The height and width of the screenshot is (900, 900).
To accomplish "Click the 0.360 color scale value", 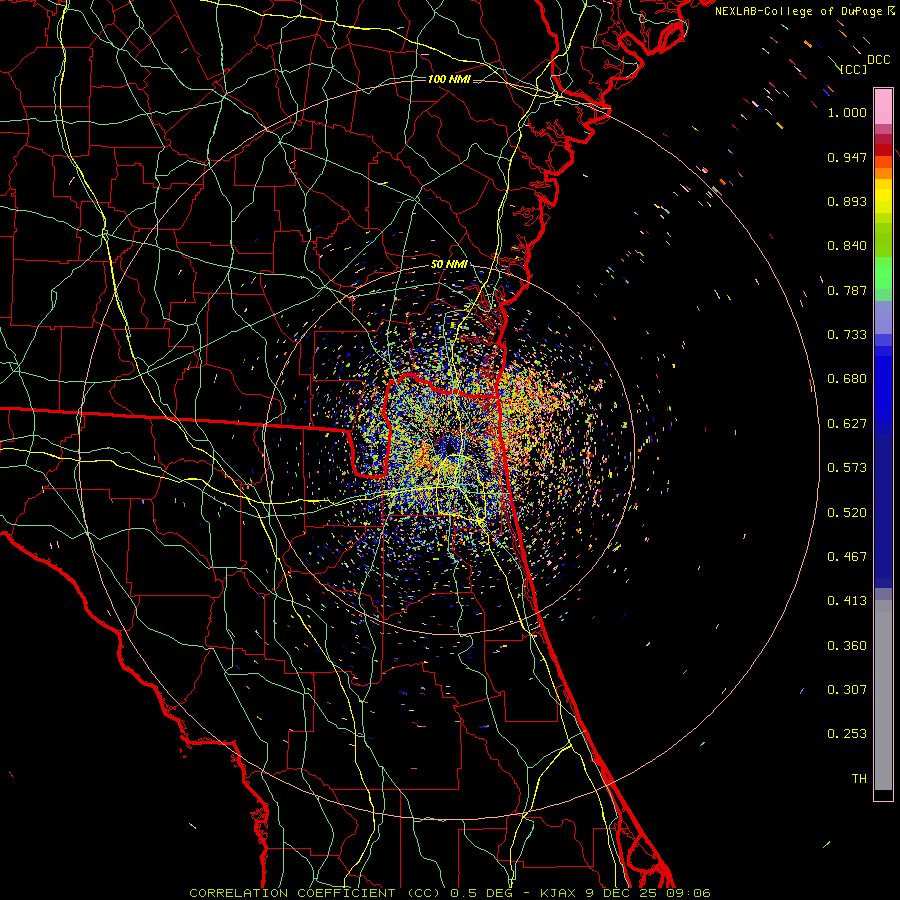I will click(847, 646).
